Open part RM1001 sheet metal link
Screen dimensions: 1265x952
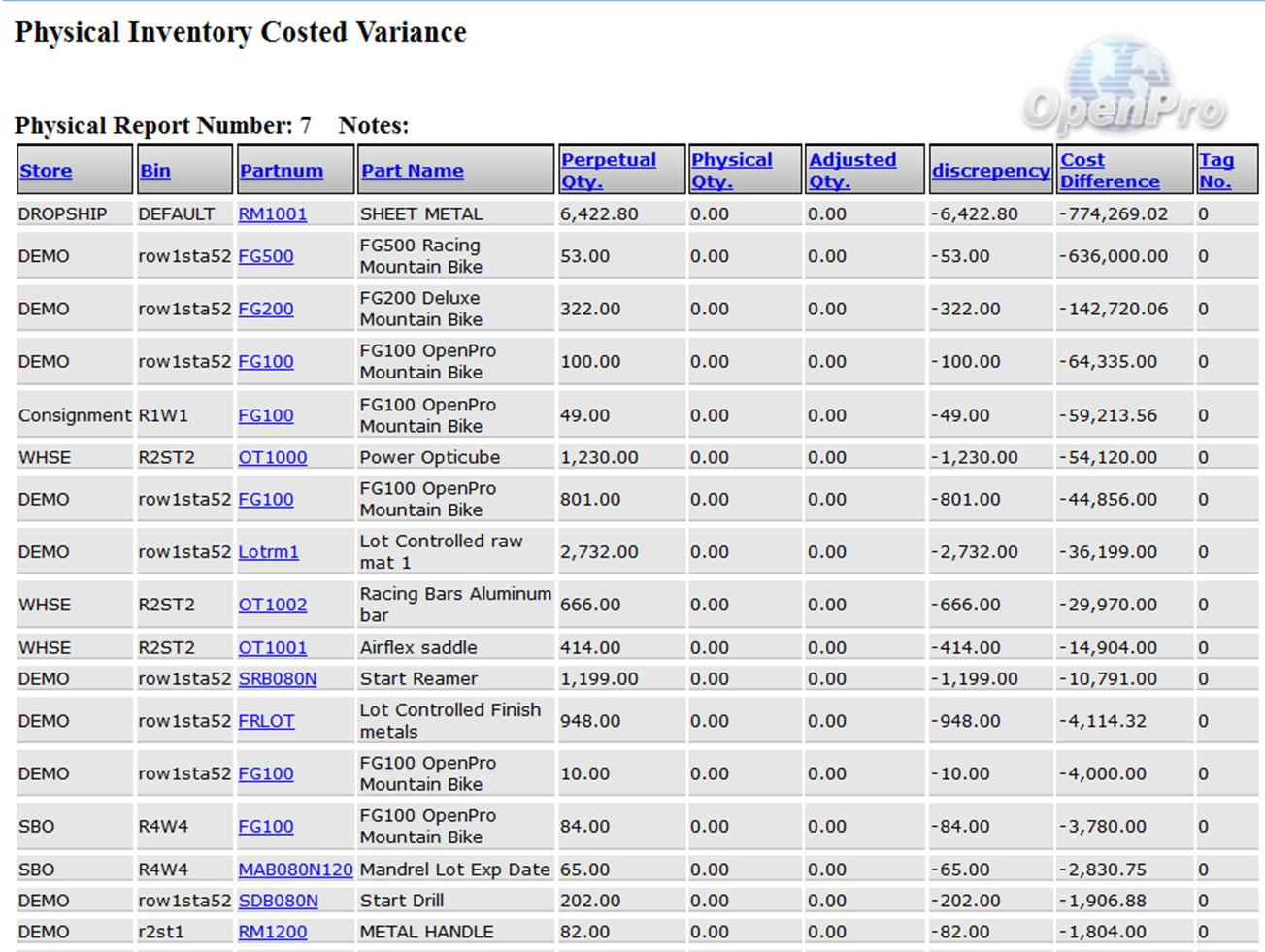click(273, 214)
